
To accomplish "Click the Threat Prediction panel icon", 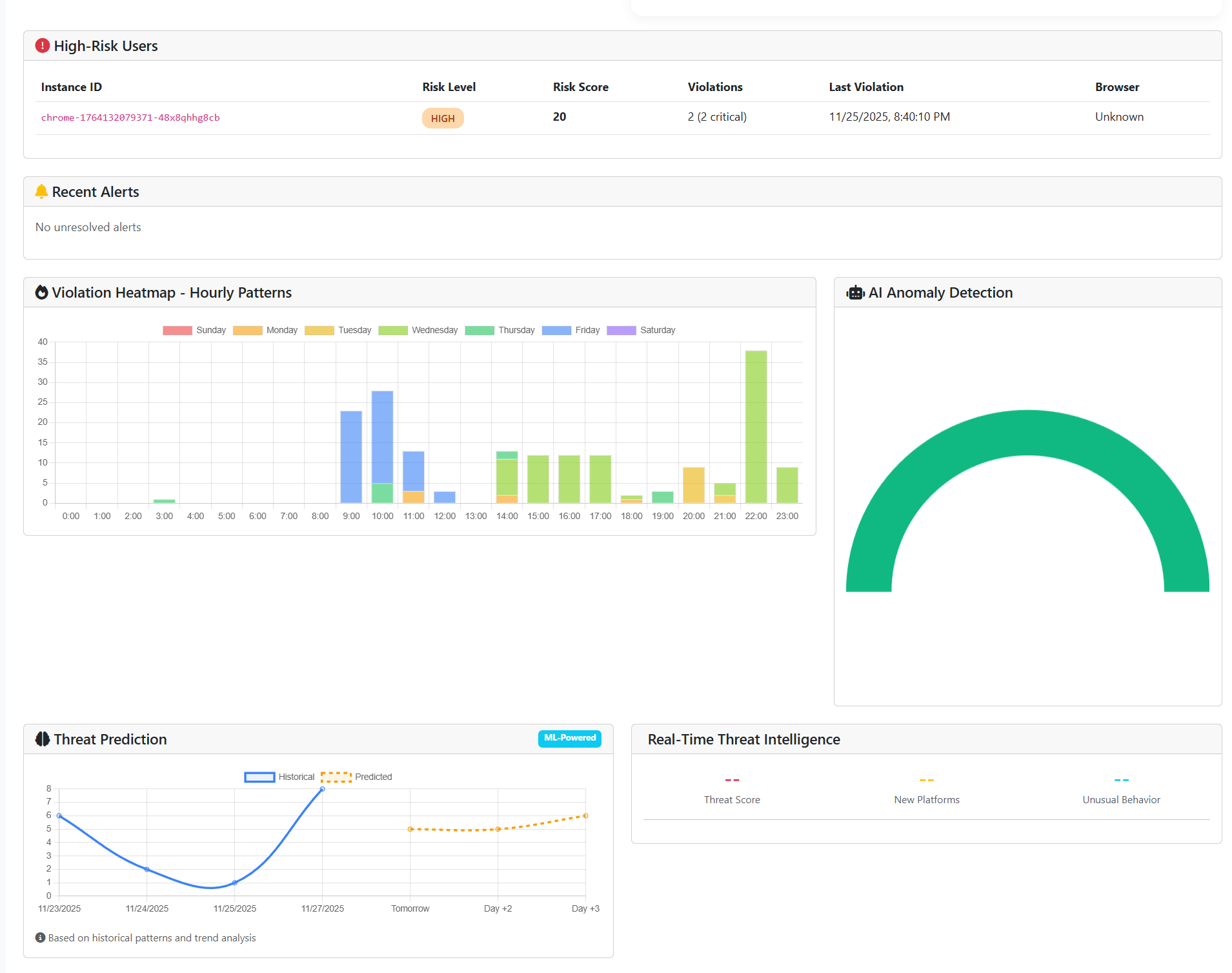I will coord(41,739).
